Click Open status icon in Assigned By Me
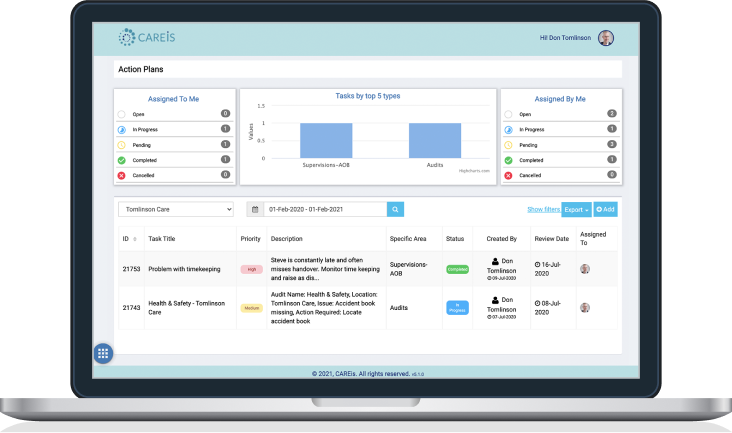This screenshot has height=433, width=732. click(x=508, y=114)
